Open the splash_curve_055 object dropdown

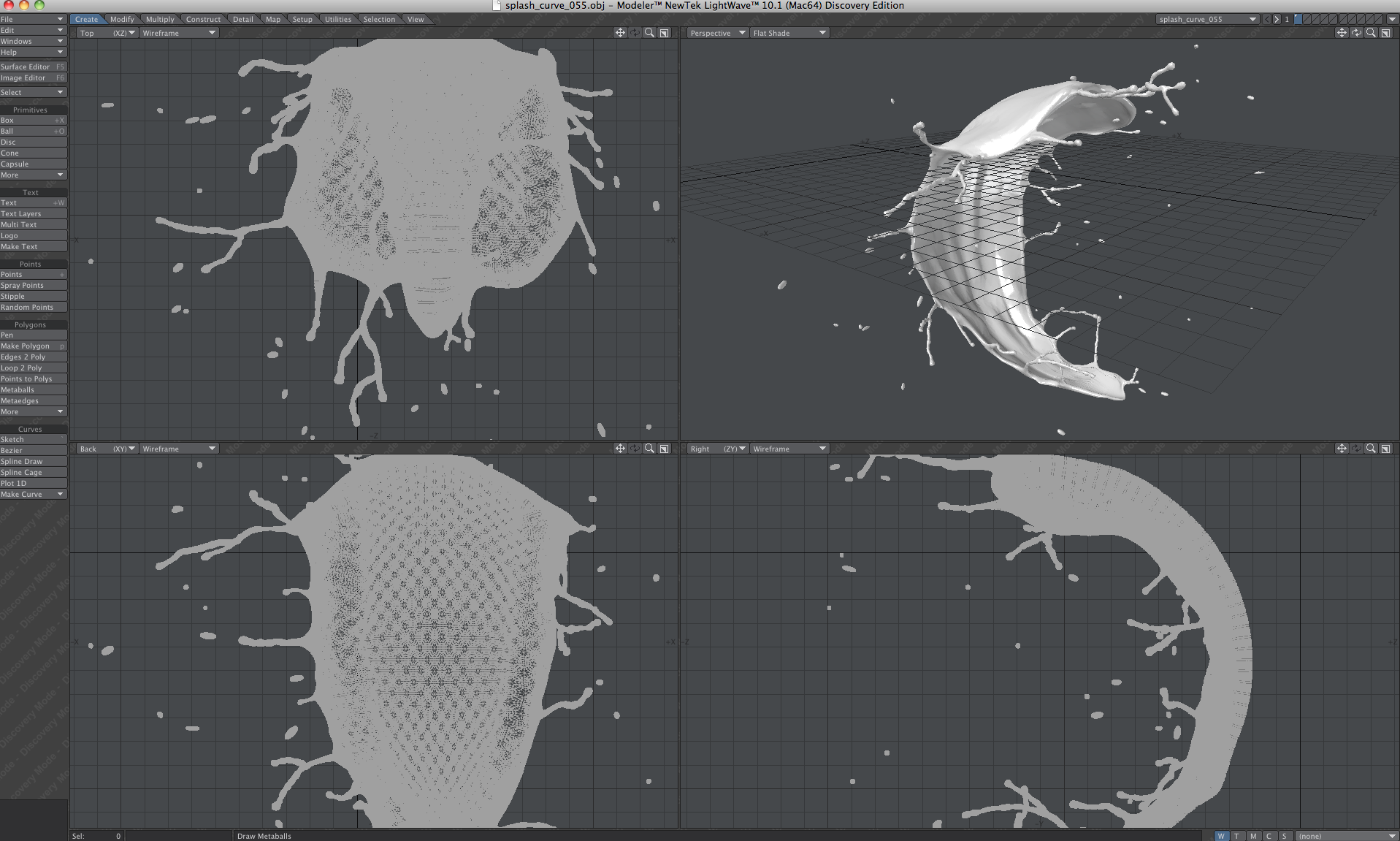[1206, 20]
